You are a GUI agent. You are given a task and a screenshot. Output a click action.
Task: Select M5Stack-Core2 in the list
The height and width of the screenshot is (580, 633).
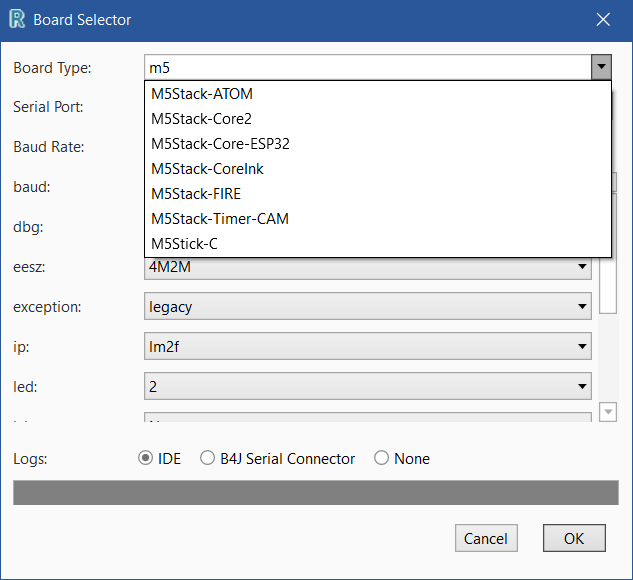point(202,119)
